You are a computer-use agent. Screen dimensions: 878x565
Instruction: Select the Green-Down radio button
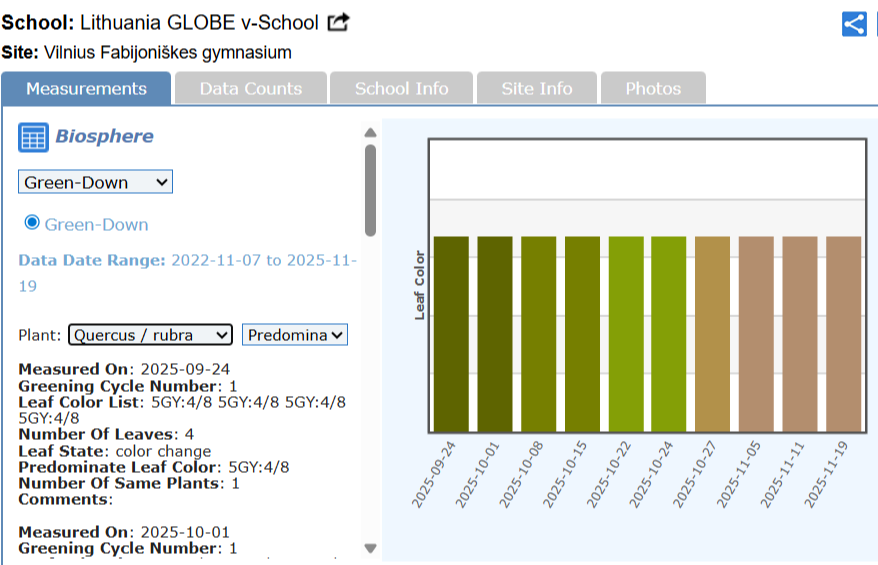pos(32,223)
